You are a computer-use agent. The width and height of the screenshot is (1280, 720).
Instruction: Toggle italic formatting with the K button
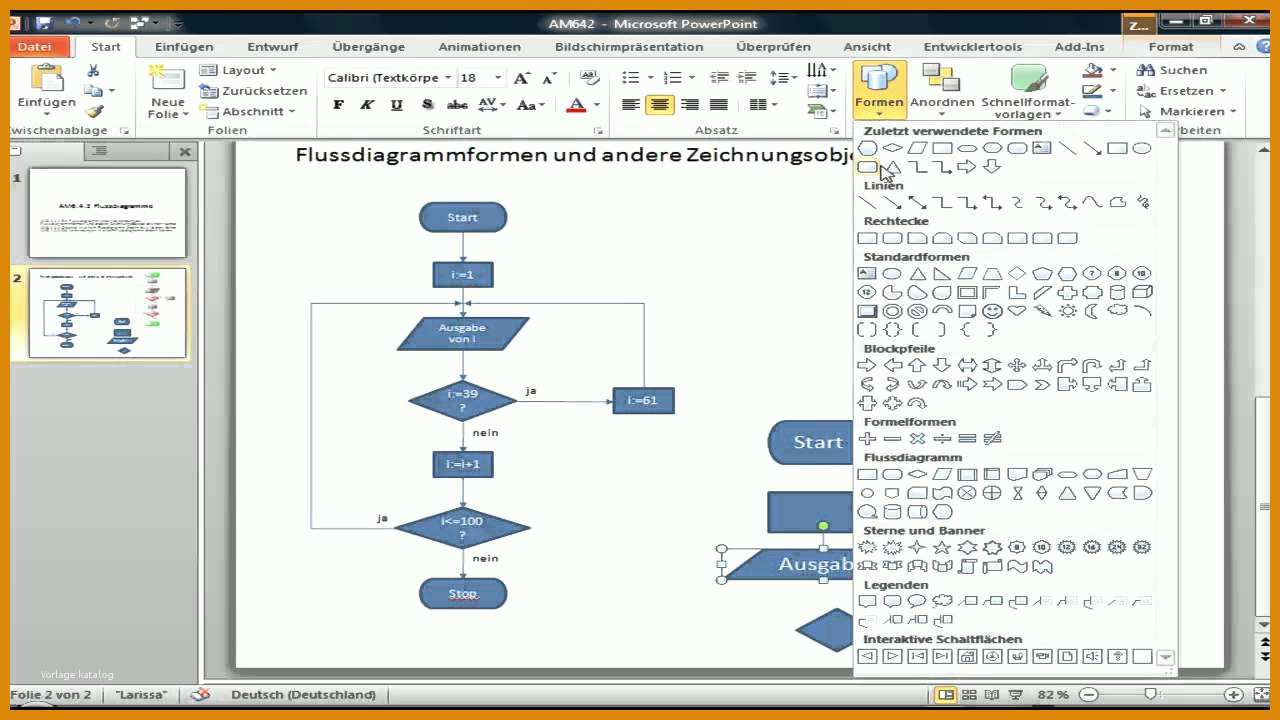click(367, 104)
